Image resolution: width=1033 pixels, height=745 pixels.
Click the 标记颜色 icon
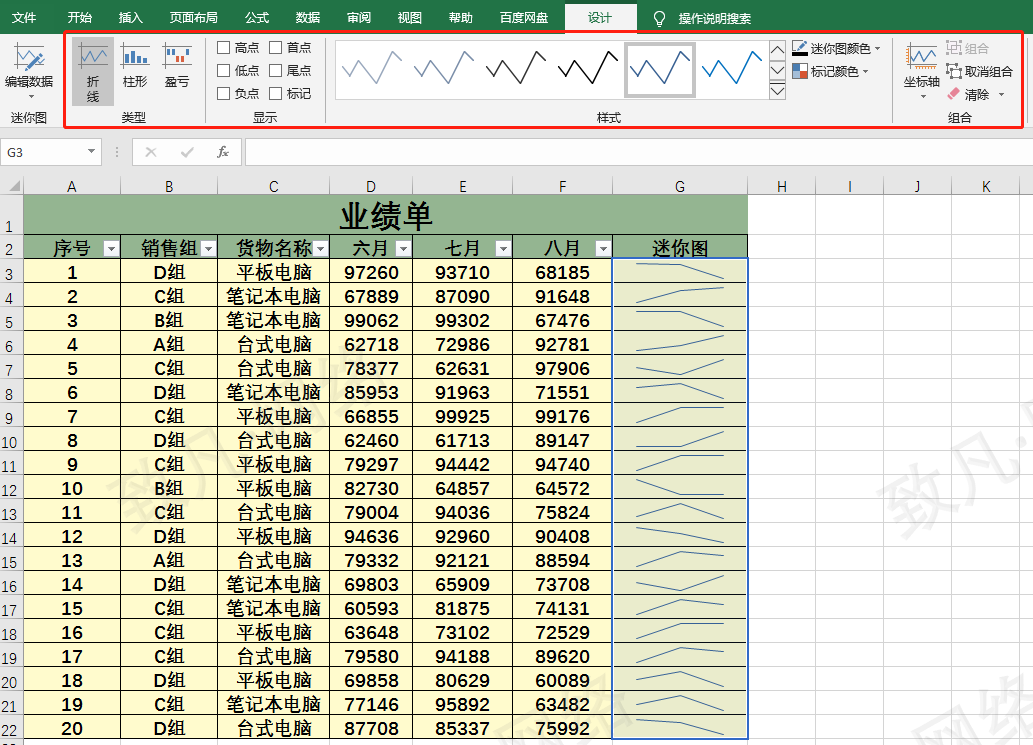click(x=800, y=71)
